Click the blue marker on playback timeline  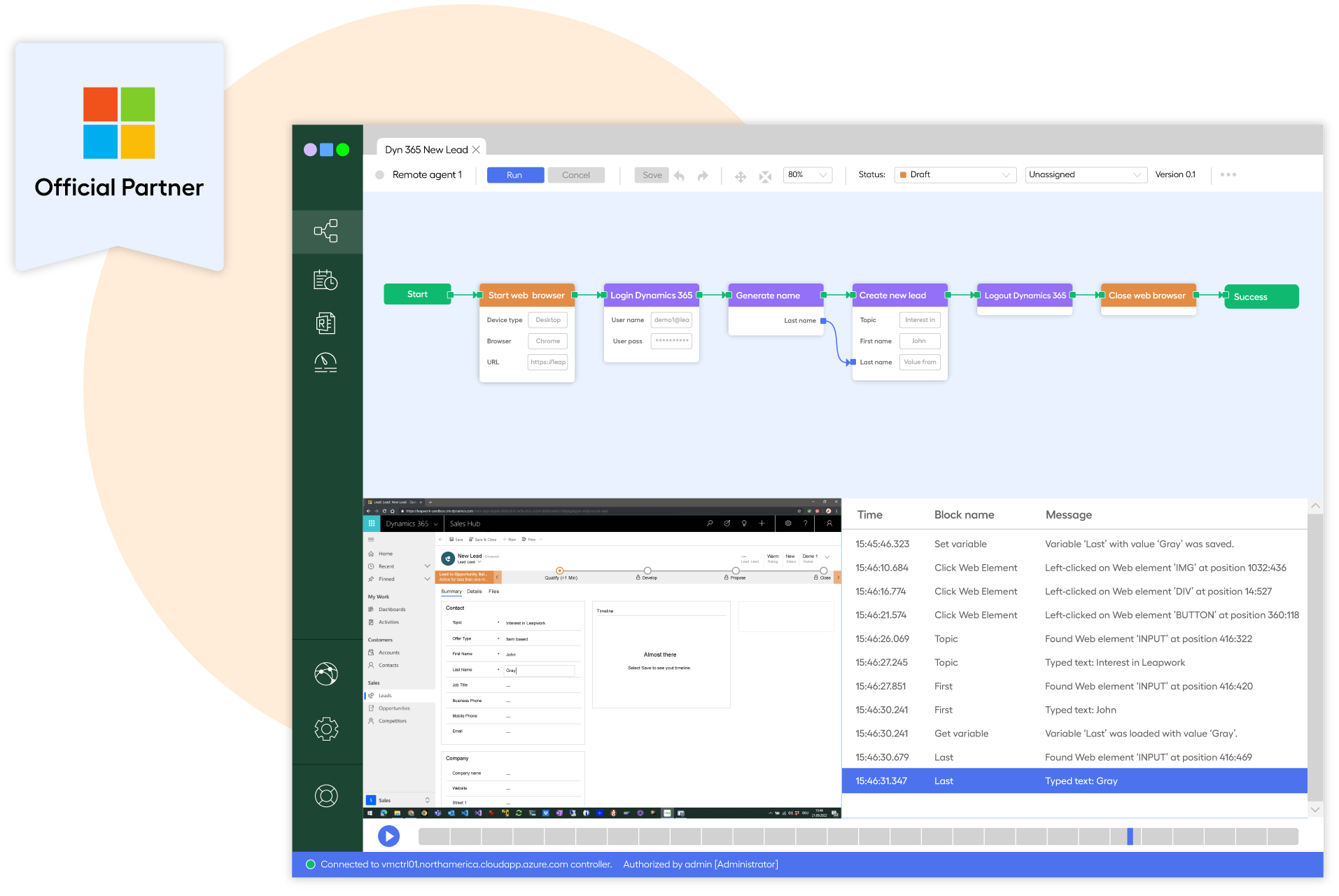tap(1130, 836)
